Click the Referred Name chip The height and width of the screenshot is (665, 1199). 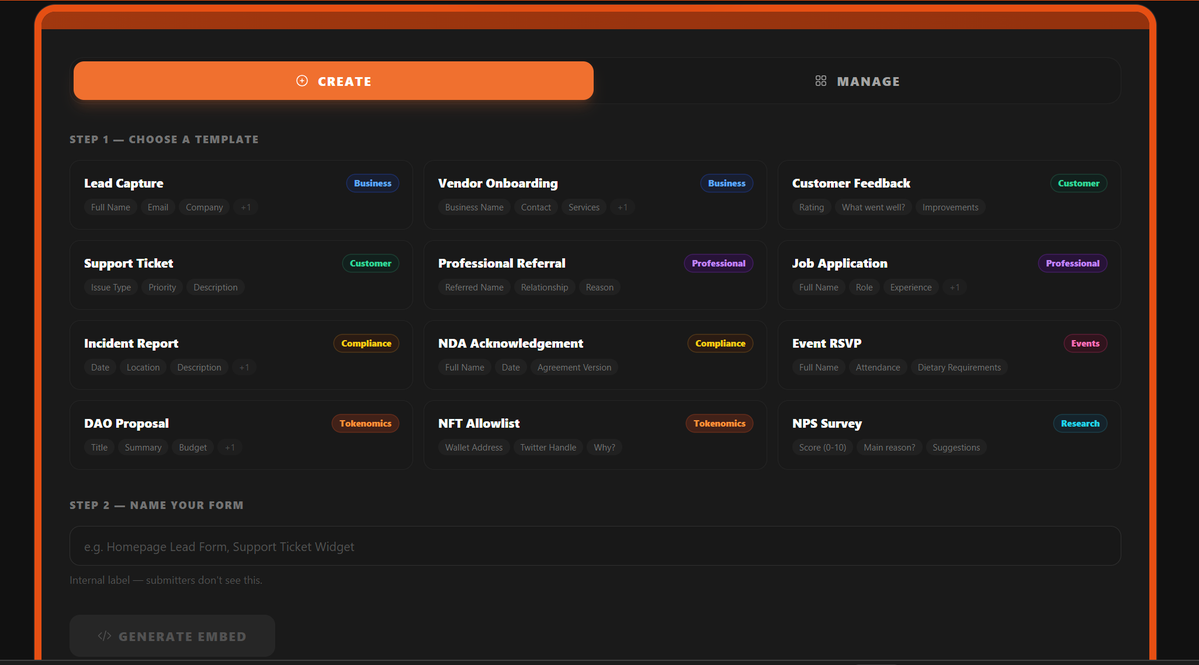[474, 287]
